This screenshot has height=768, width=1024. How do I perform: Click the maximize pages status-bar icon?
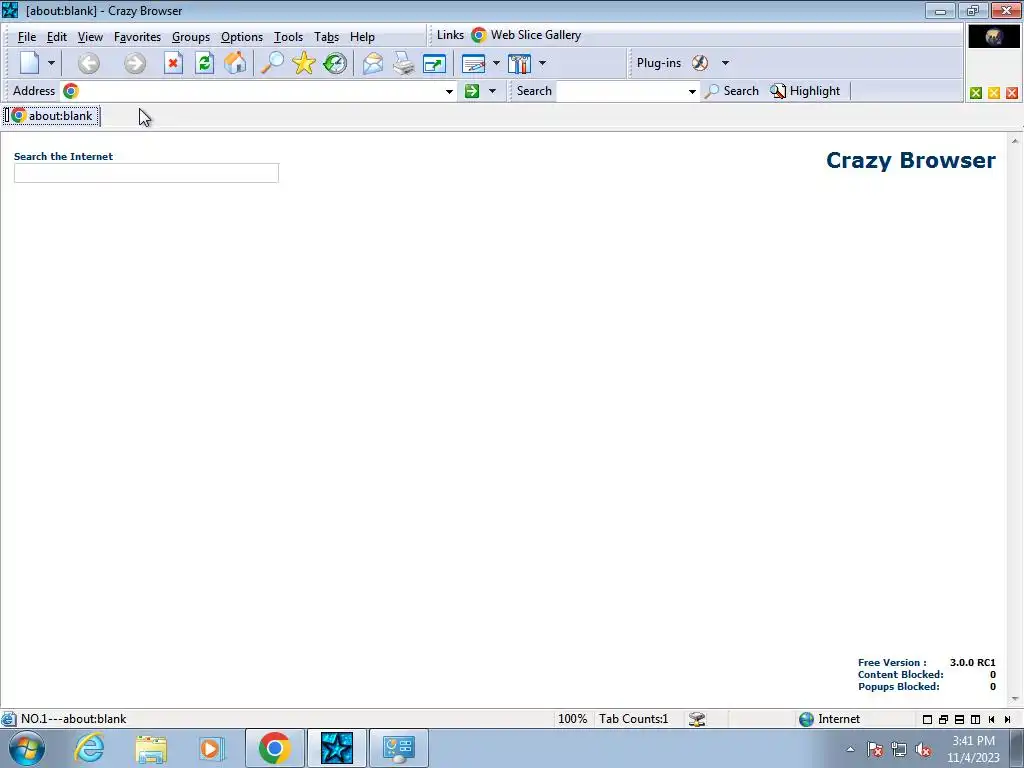click(927, 720)
